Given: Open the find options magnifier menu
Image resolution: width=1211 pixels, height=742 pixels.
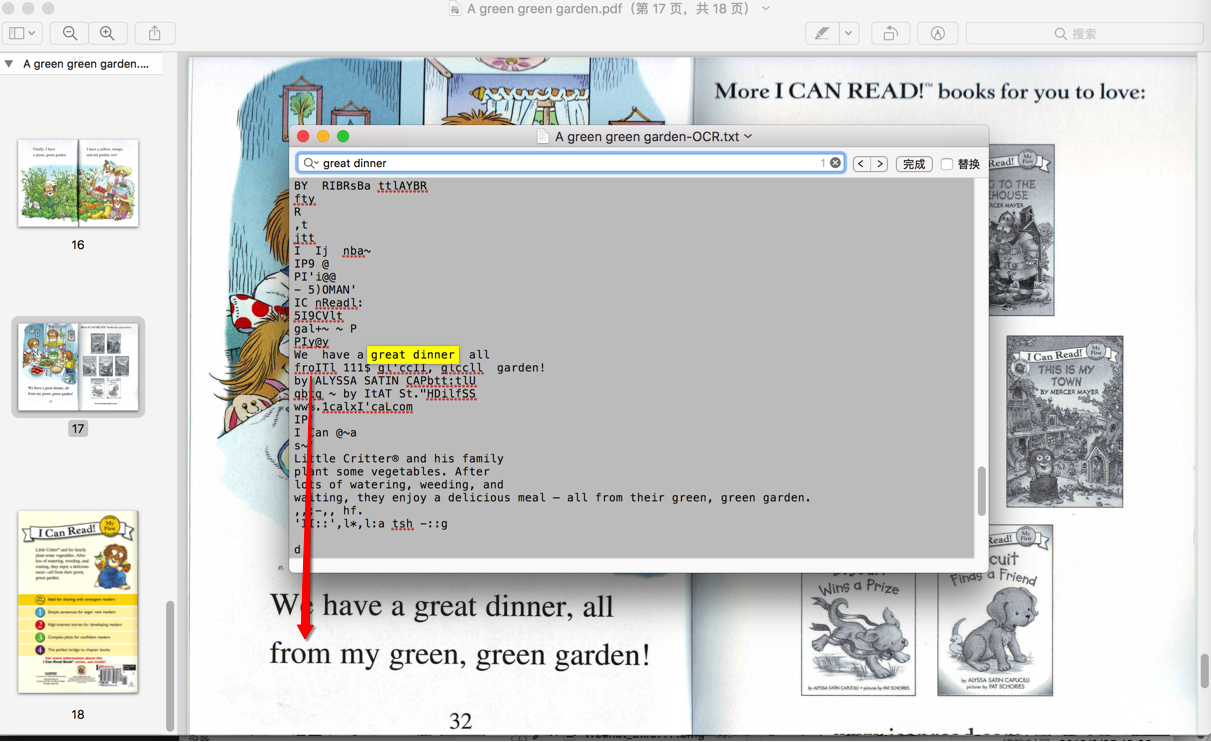Looking at the screenshot, I should [311, 163].
